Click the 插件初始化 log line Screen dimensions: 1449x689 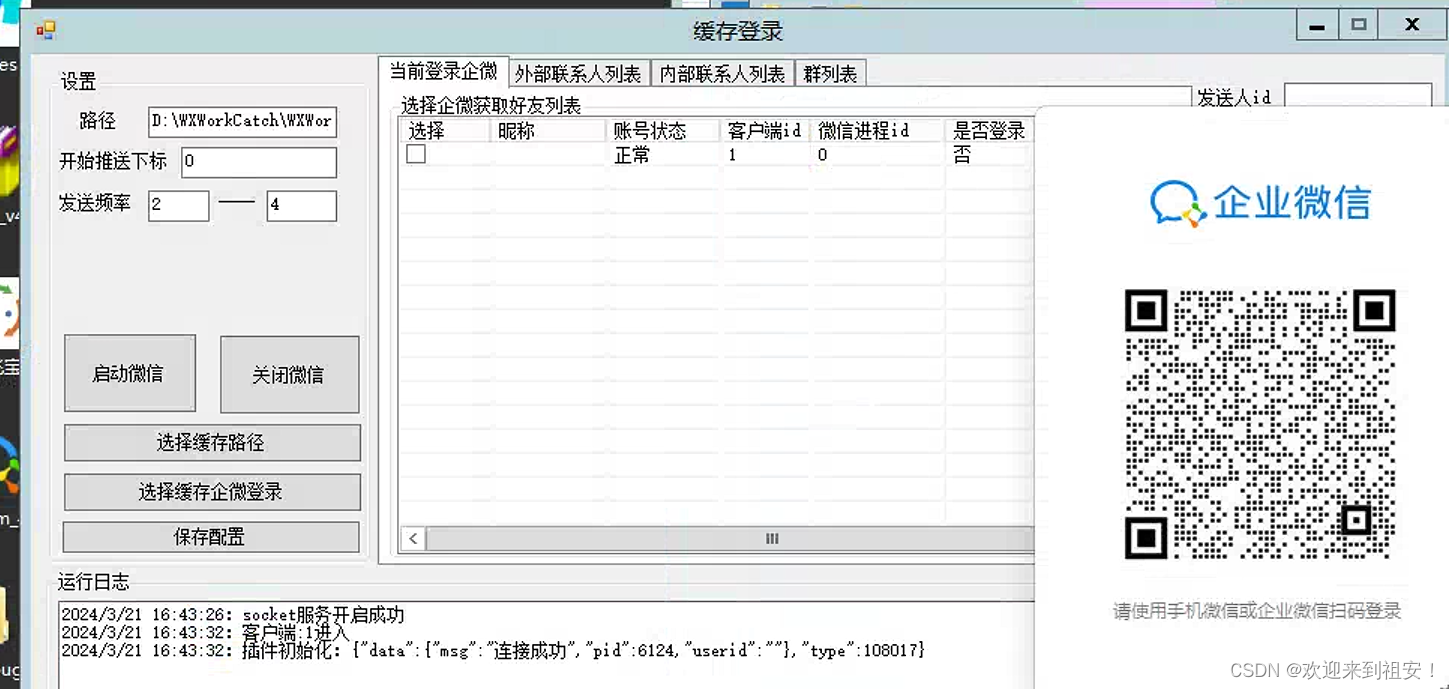(493, 651)
